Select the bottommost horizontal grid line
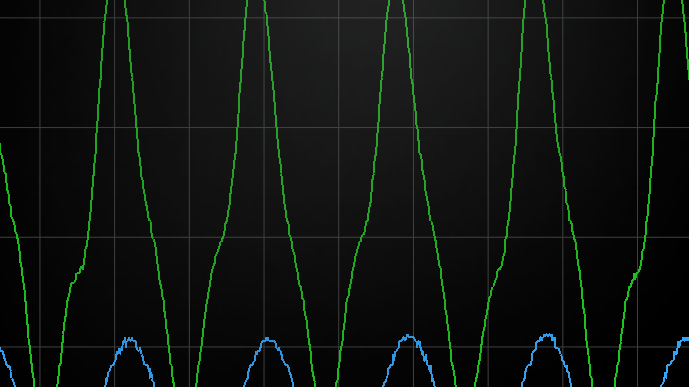Viewport: 689px width, 387px height. pos(344,347)
